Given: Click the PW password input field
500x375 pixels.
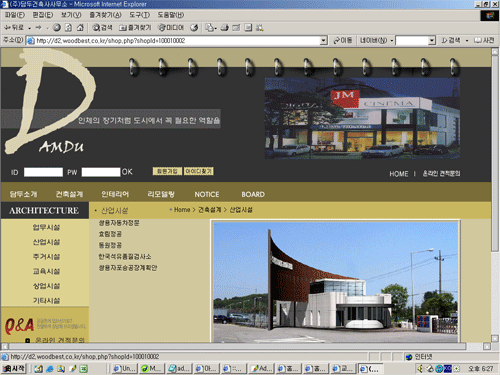Looking at the screenshot, I should pyautogui.click(x=101, y=172).
